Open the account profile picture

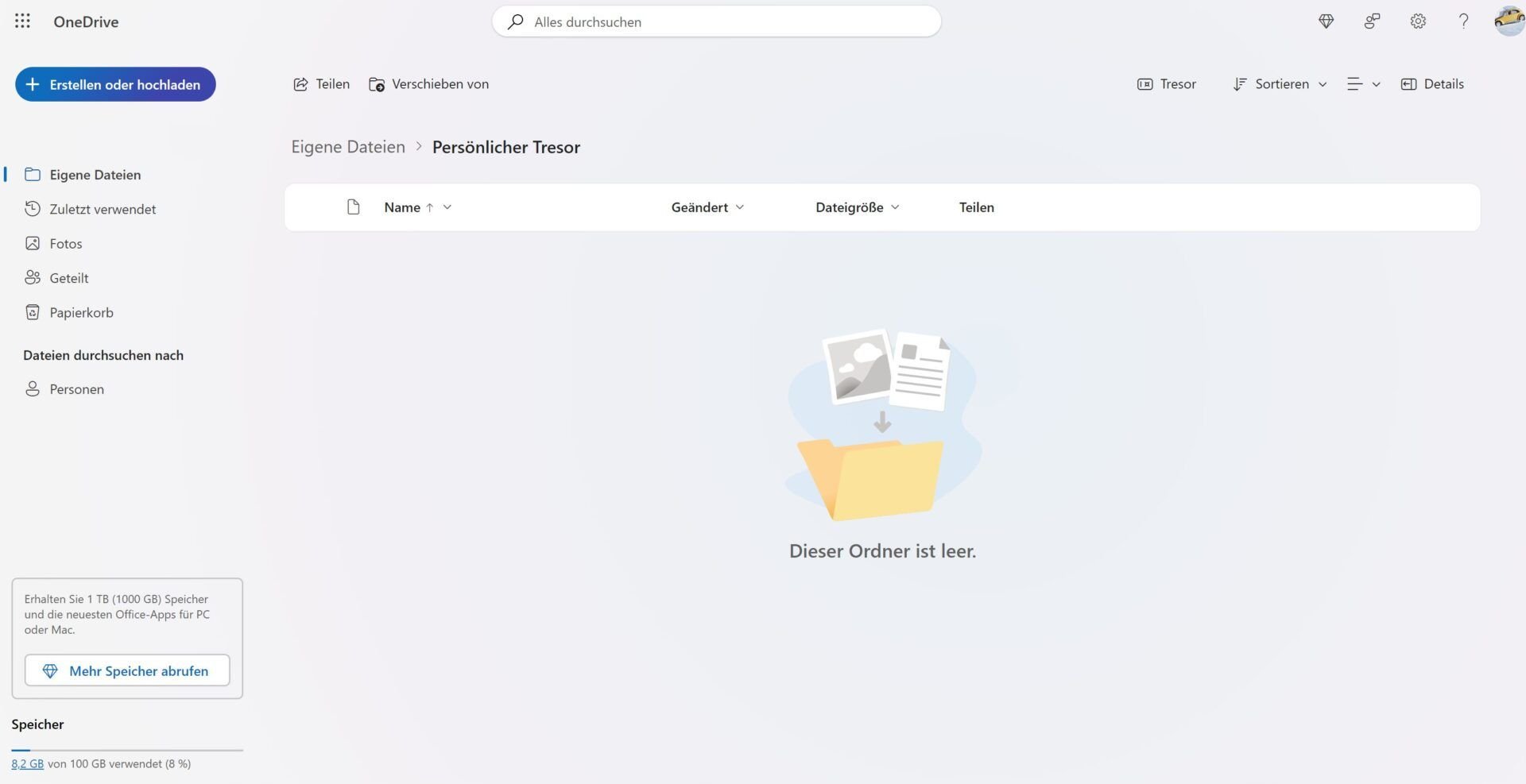(1509, 21)
